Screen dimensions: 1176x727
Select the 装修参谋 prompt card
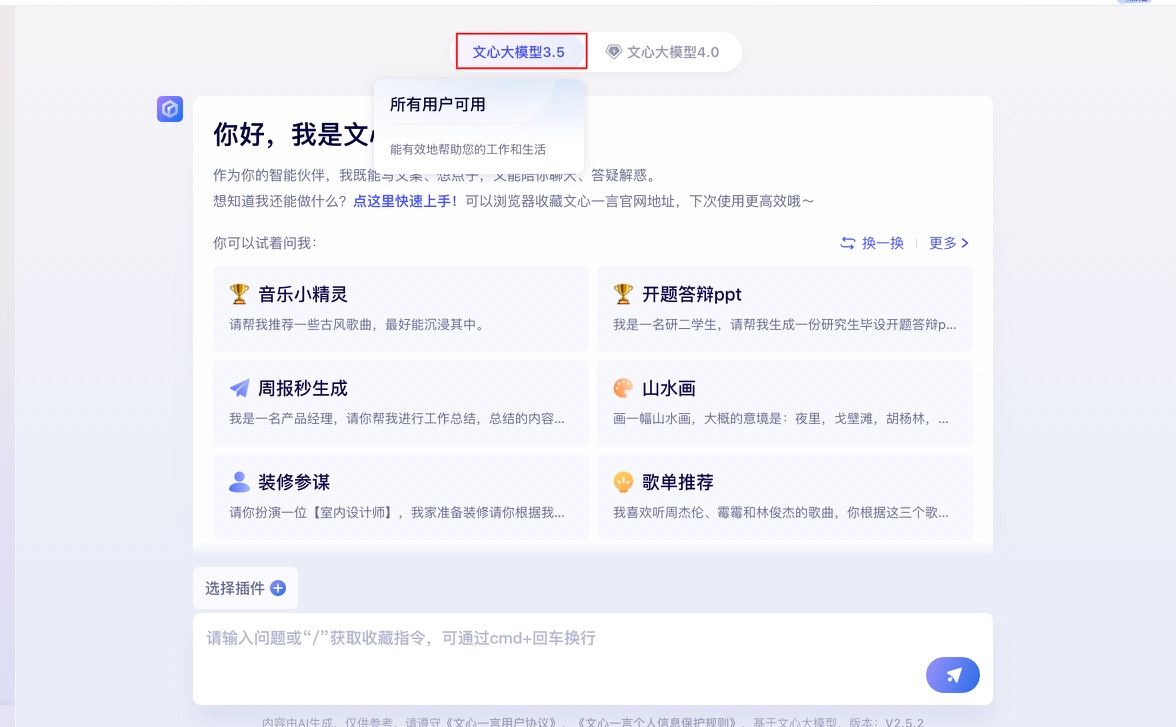[400, 497]
